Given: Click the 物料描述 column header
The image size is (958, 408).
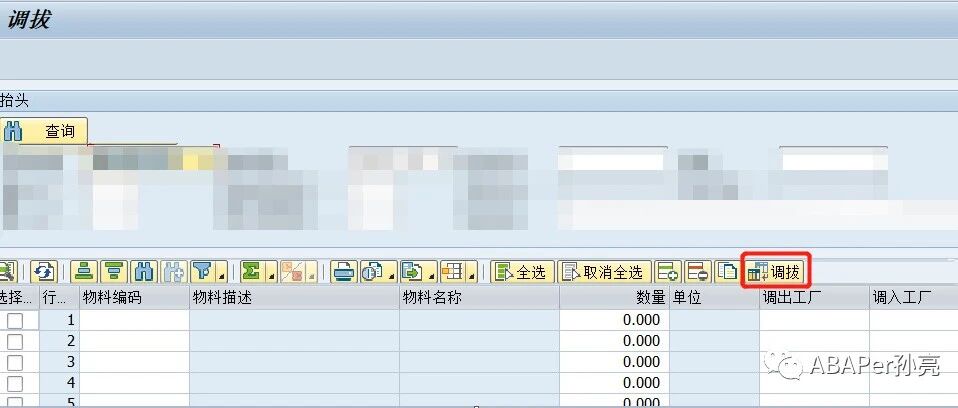Looking at the screenshot, I should [x=294, y=297].
